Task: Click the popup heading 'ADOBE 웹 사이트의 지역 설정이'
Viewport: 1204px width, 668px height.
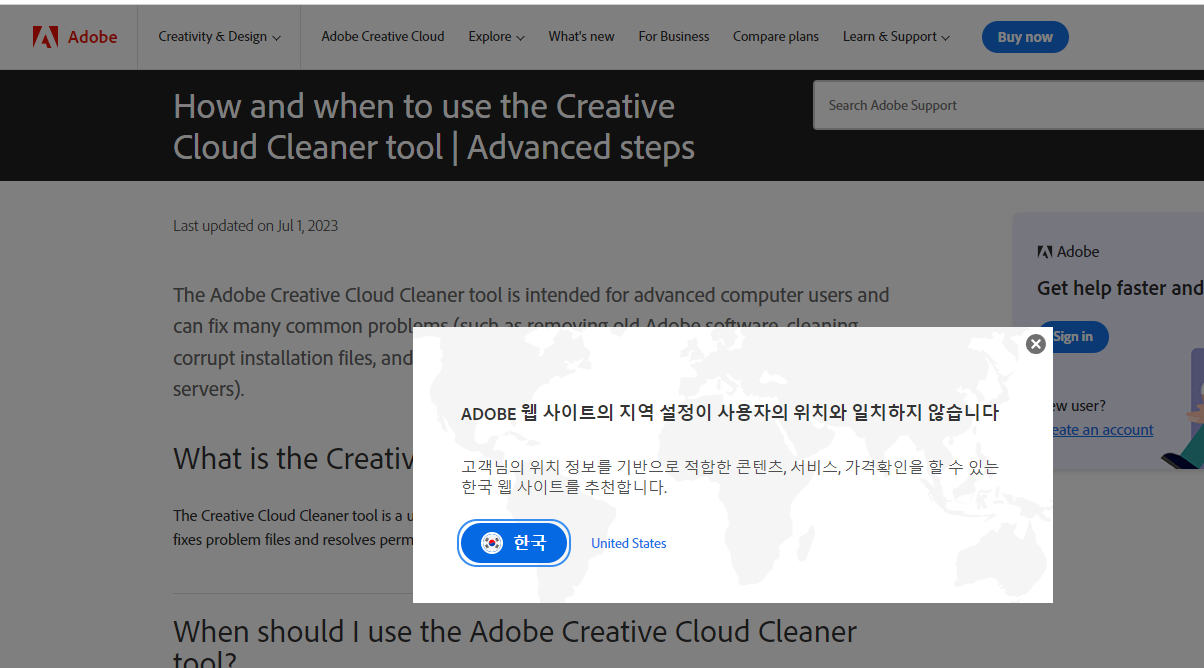Action: point(730,413)
